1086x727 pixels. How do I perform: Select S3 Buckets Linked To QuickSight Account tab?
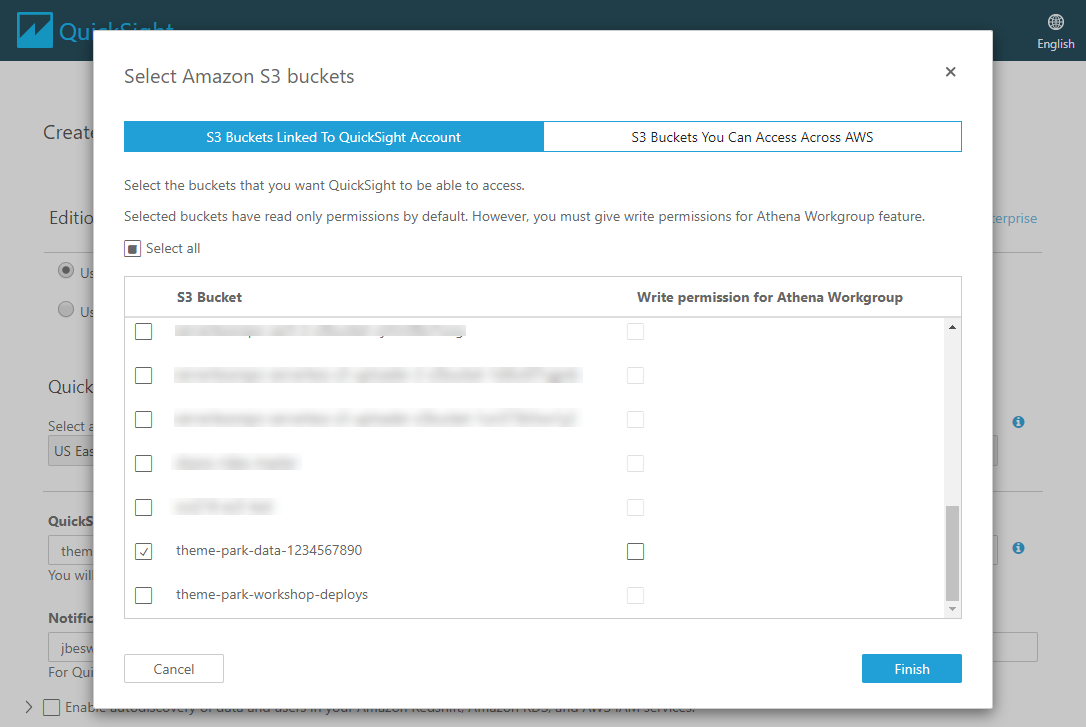point(334,137)
